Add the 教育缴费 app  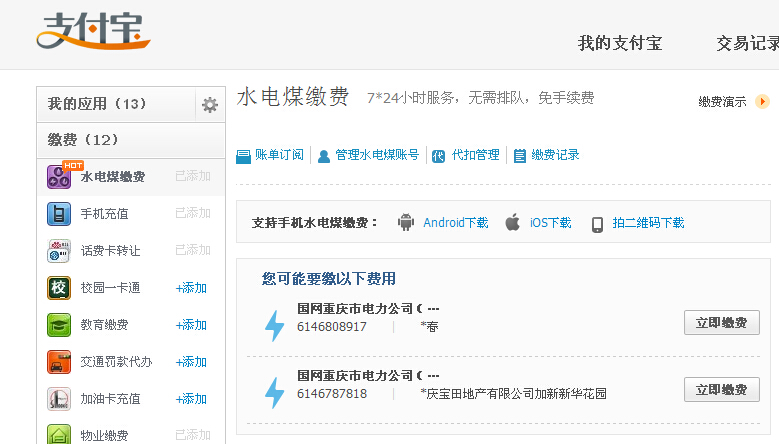point(191,325)
